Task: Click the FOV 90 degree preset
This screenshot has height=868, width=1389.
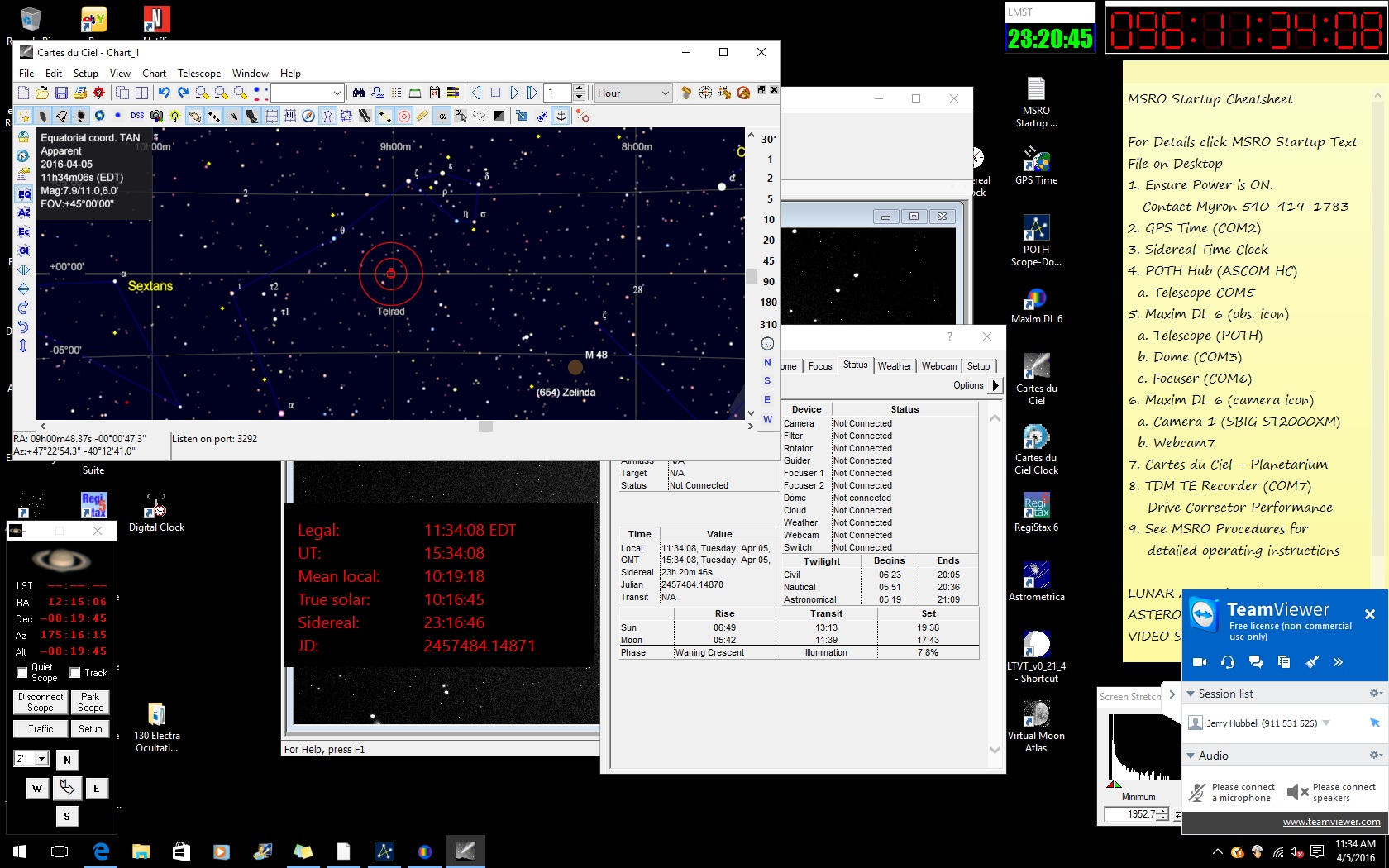Action: (769, 282)
